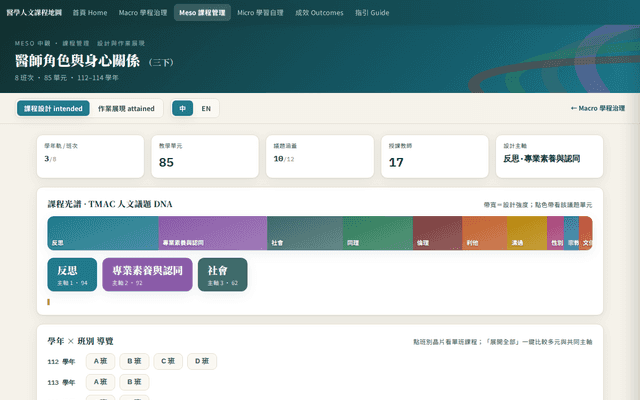Click the 反思 主軸 1 chip
The height and width of the screenshot is (400, 640).
coord(72,275)
